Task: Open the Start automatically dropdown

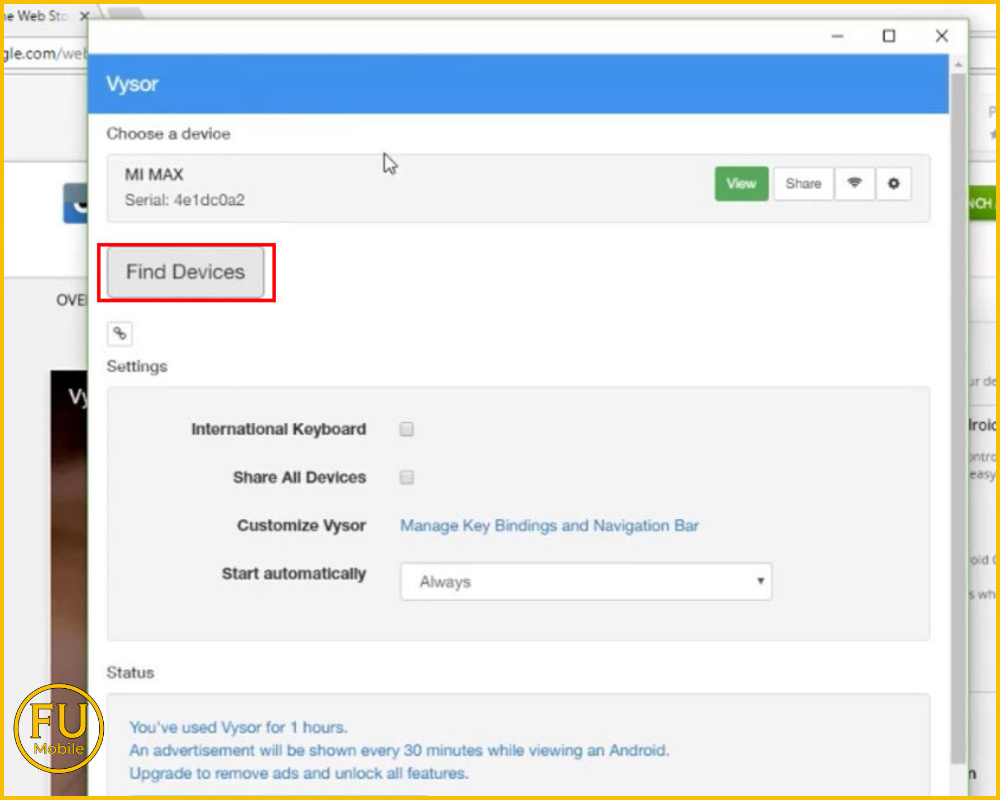Action: [586, 581]
